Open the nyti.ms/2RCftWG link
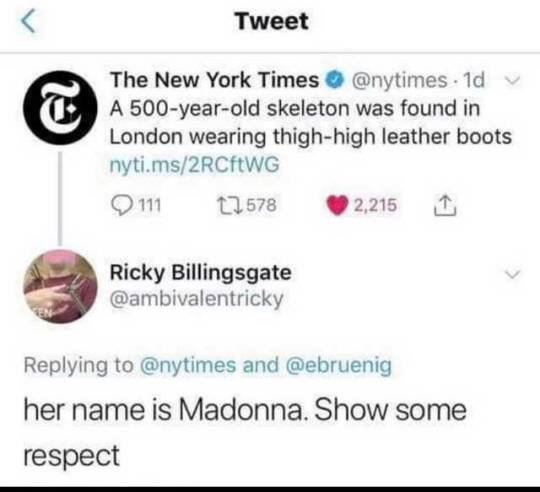 point(194,164)
